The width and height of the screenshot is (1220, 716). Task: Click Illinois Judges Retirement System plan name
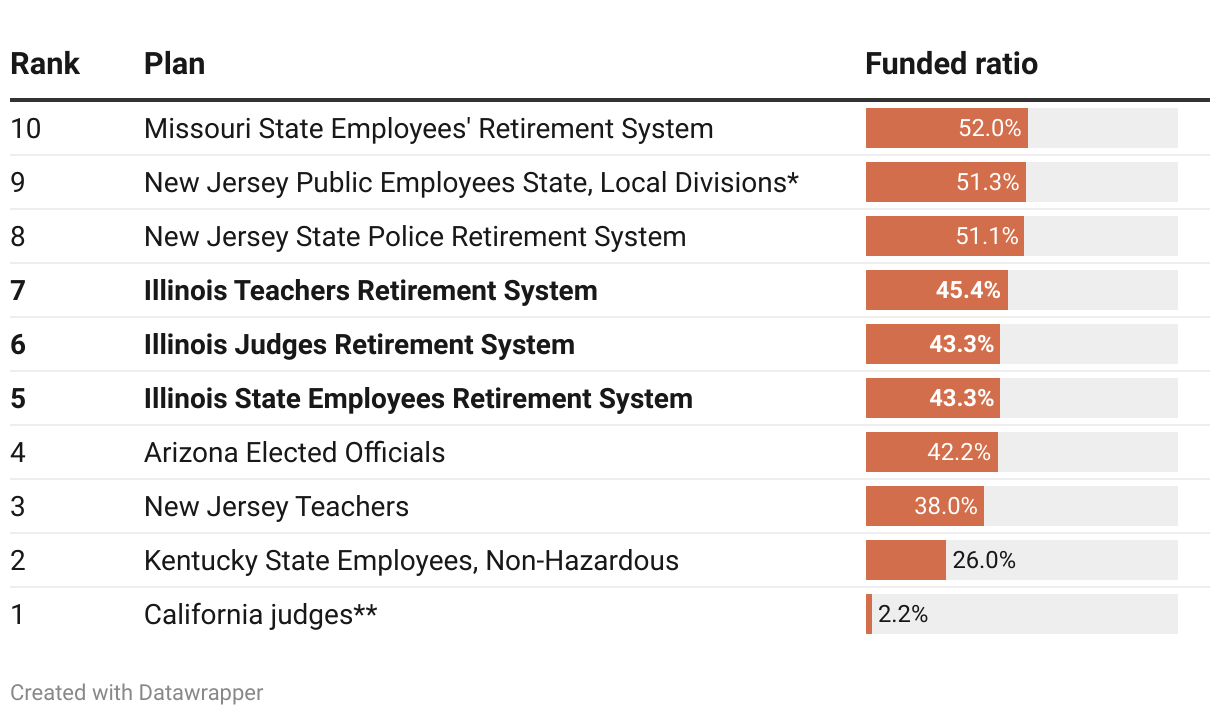(x=359, y=345)
